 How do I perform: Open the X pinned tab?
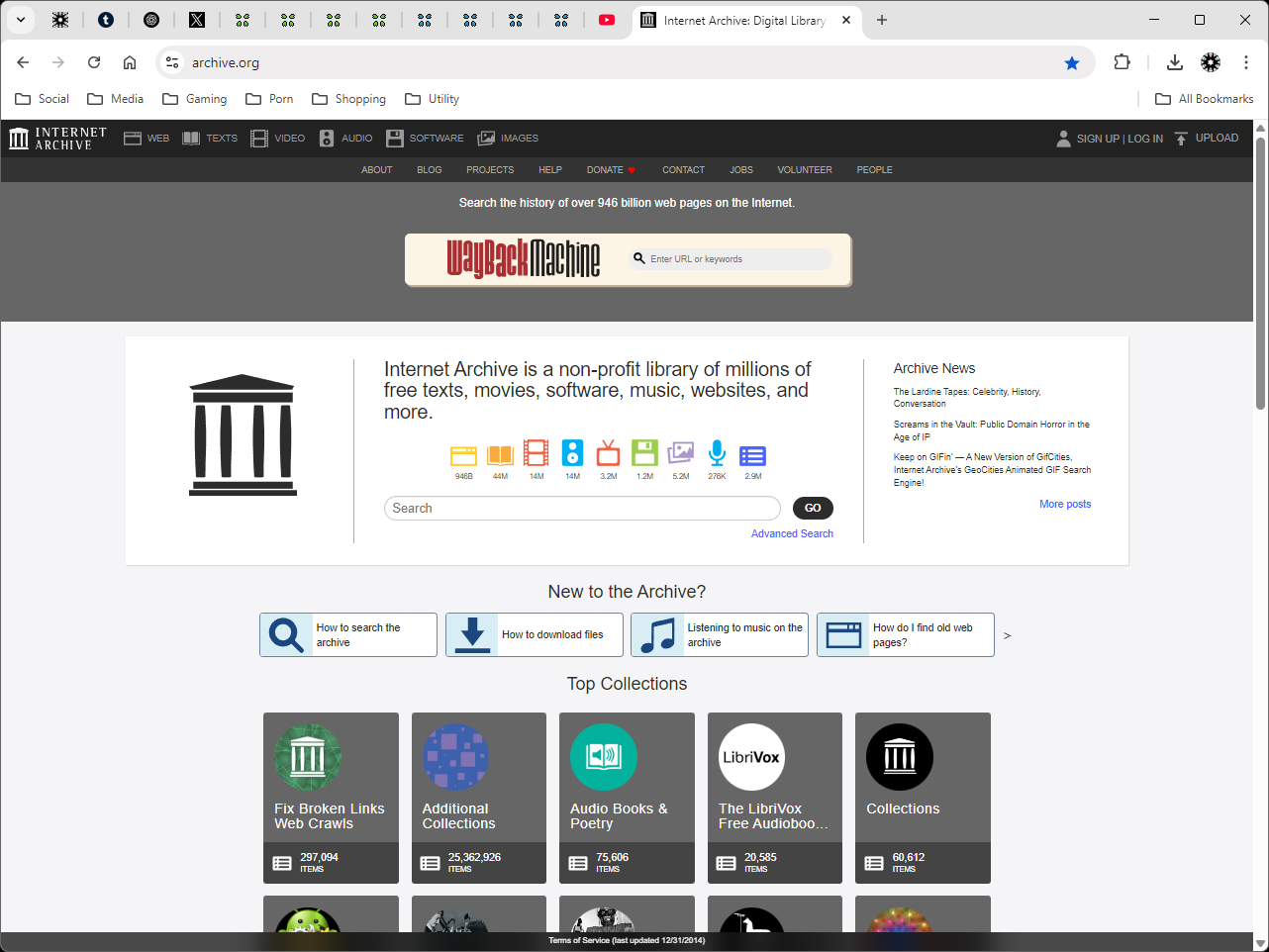click(197, 20)
